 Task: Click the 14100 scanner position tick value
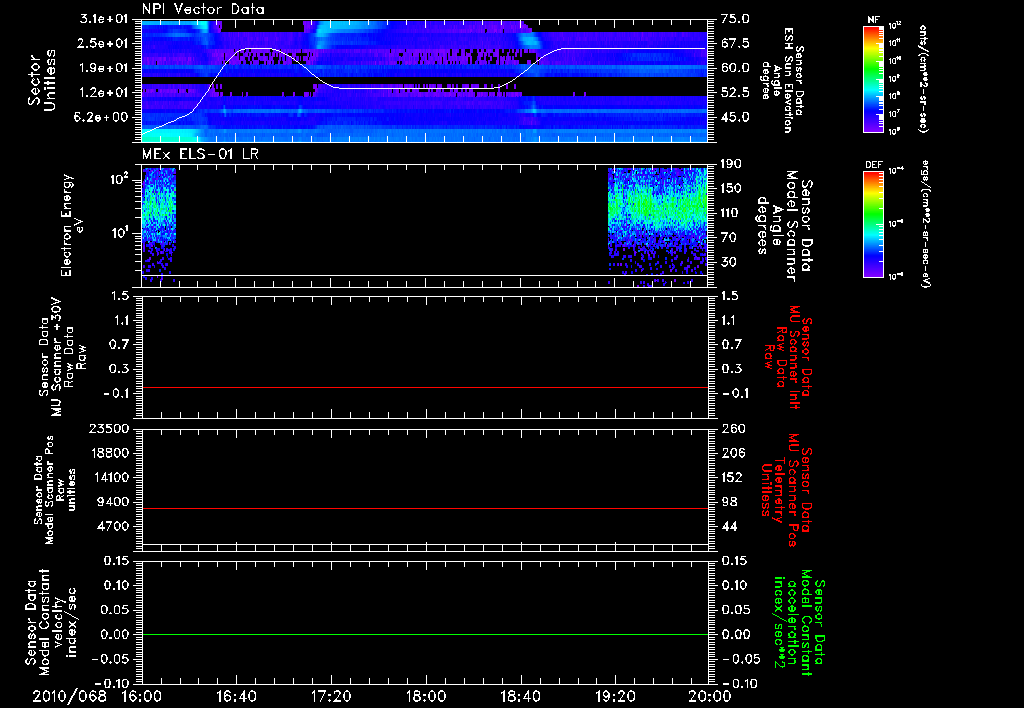point(110,477)
